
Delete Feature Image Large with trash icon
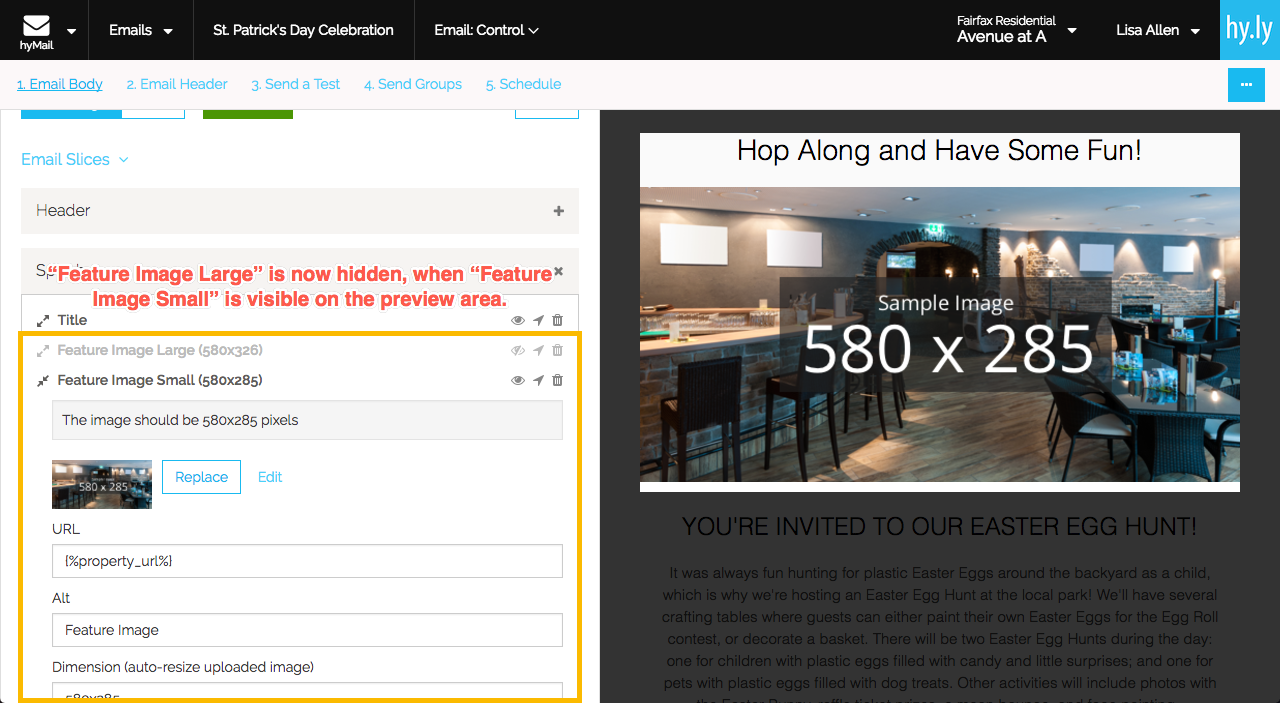(x=558, y=351)
